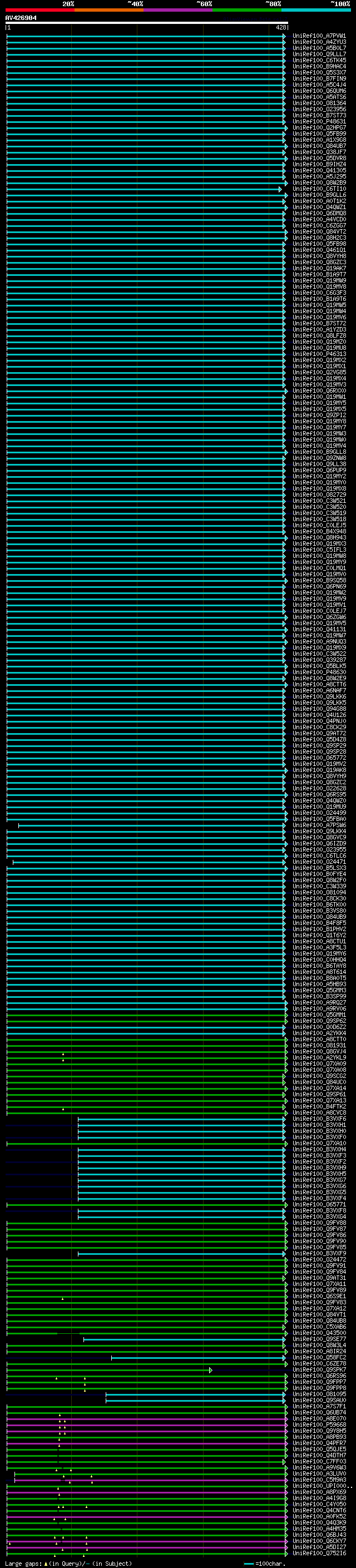Select hit UniRef100_A4ZYU3
The width and height of the screenshot is (356, 1568).
(x=319, y=42)
